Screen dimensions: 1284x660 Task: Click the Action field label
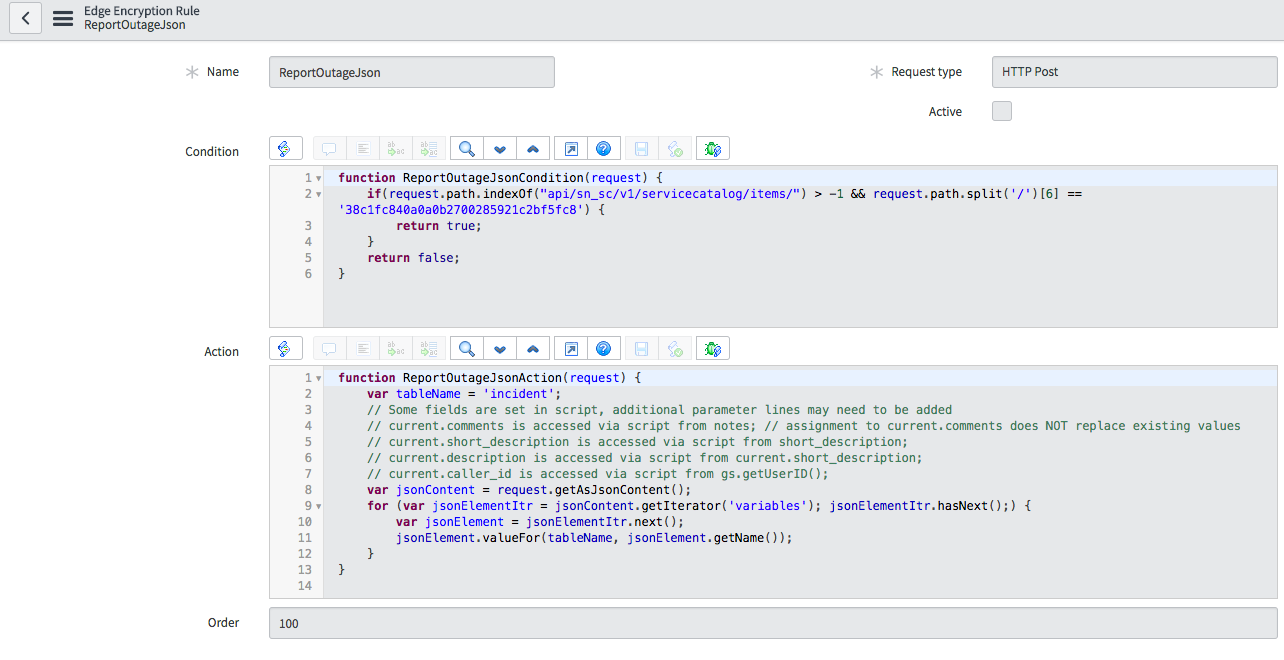tap(222, 352)
